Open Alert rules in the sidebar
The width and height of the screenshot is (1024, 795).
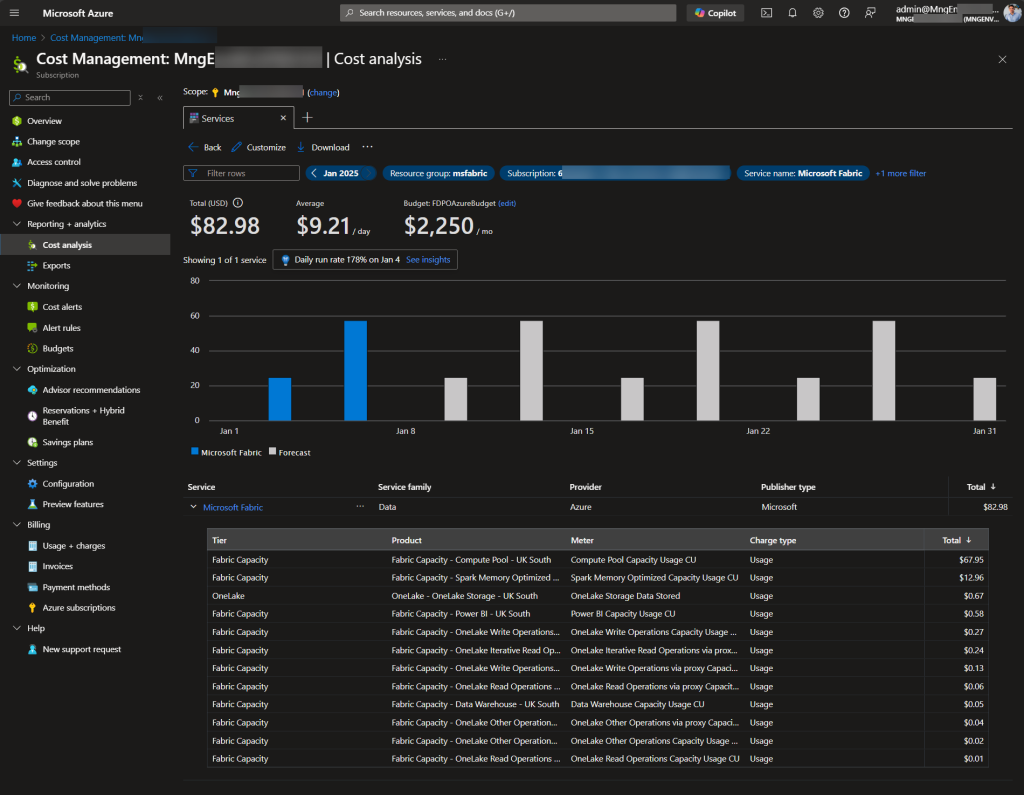pos(61,328)
